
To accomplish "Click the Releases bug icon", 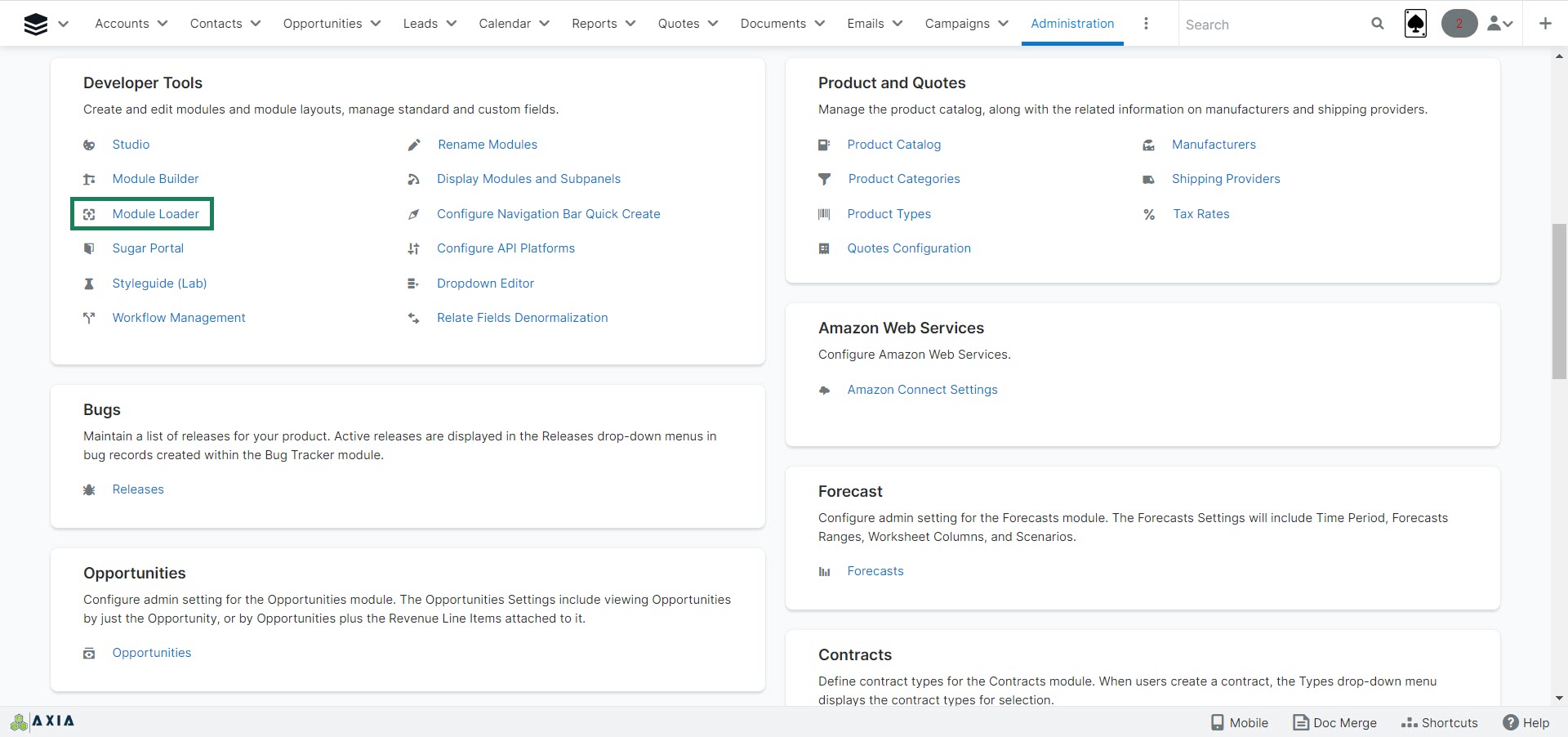I will [x=89, y=489].
